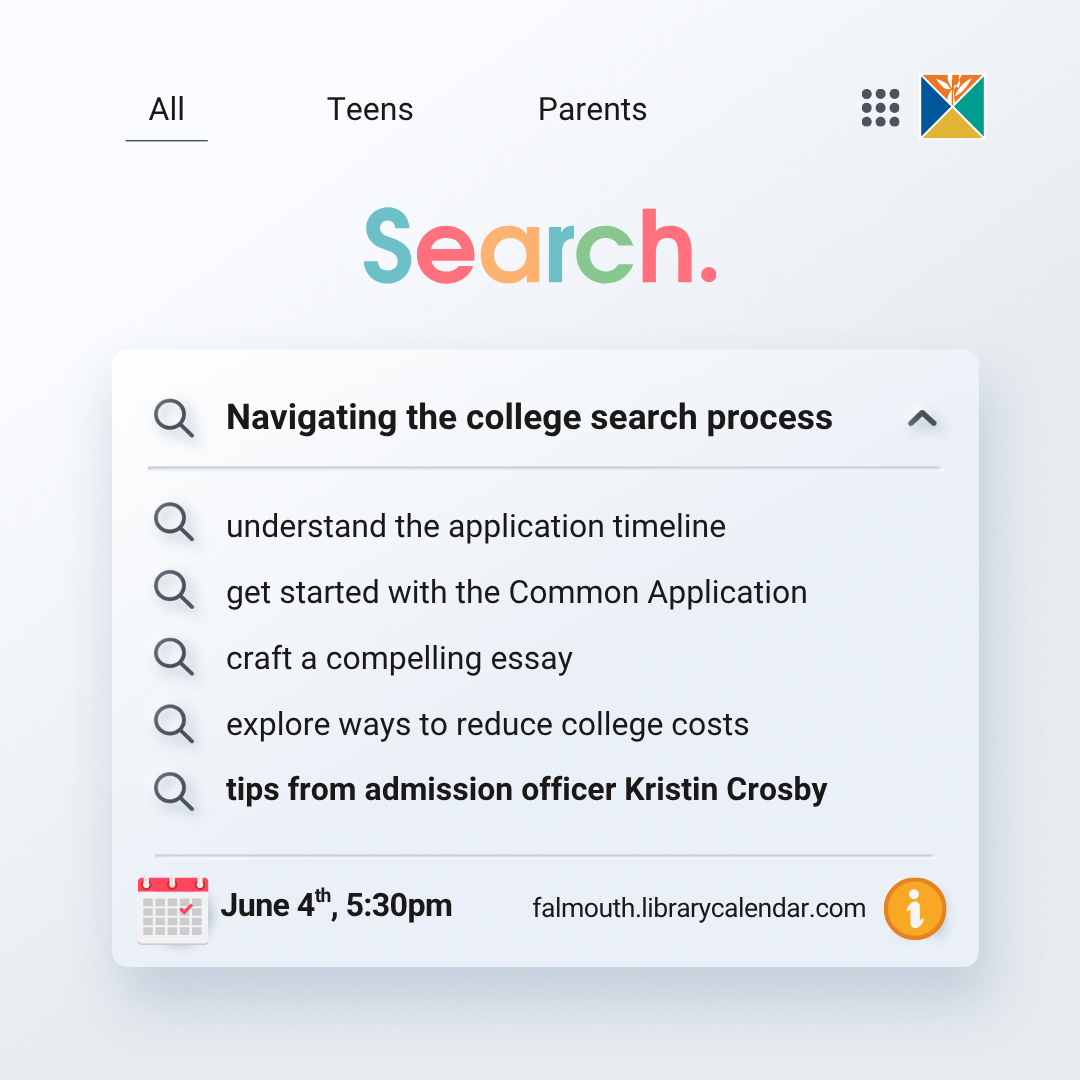Click the colorful library logo icon
This screenshot has height=1080, width=1080.
click(952, 106)
